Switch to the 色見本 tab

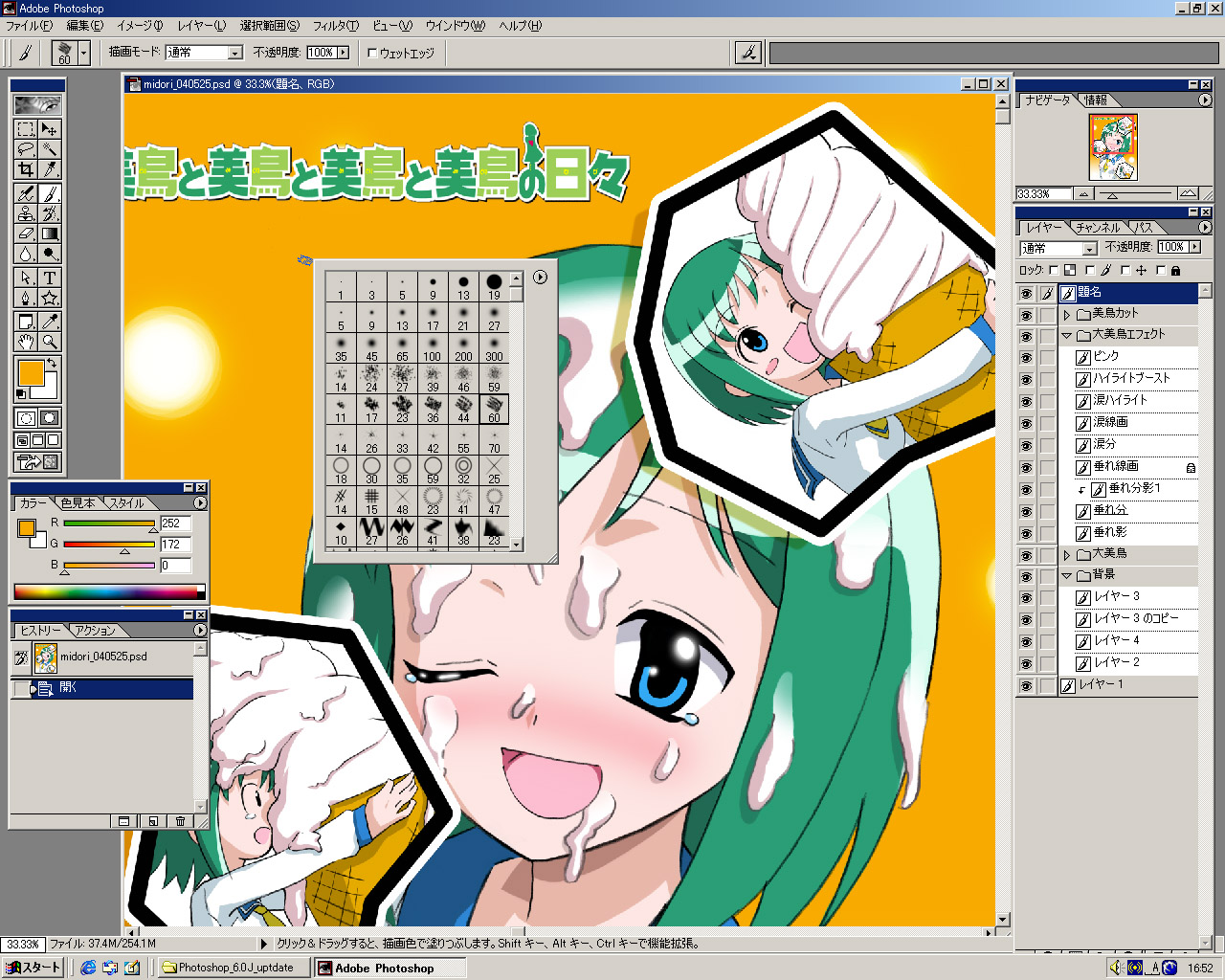pyautogui.click(x=78, y=502)
